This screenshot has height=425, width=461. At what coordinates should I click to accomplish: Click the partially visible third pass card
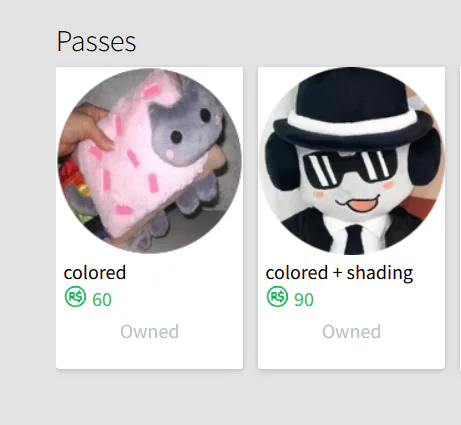coord(460,218)
